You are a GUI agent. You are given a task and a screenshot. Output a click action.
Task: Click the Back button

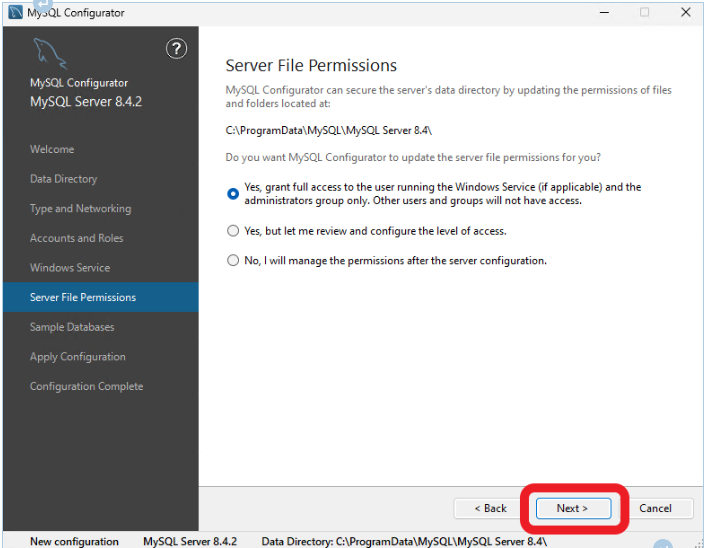click(x=490, y=508)
